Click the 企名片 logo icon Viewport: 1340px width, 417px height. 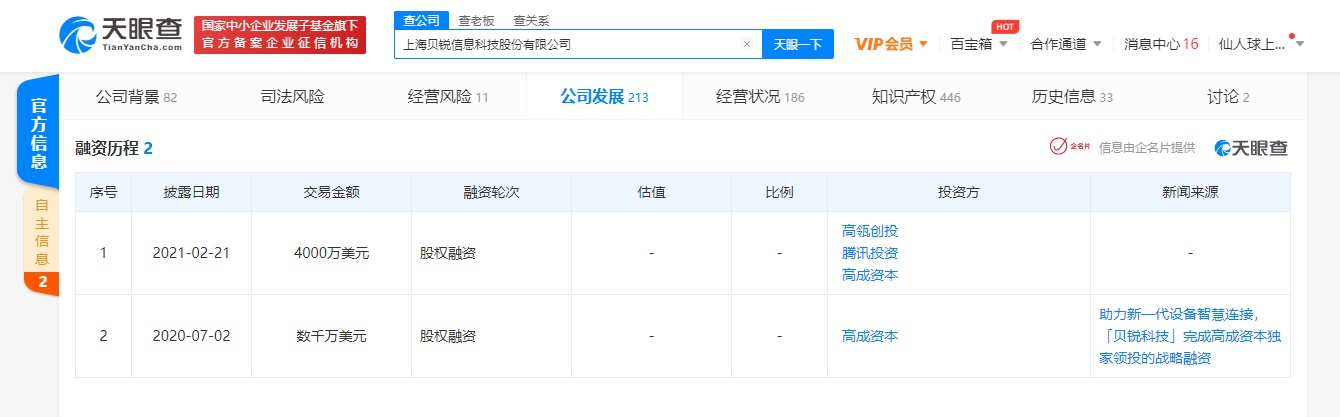click(x=1069, y=148)
